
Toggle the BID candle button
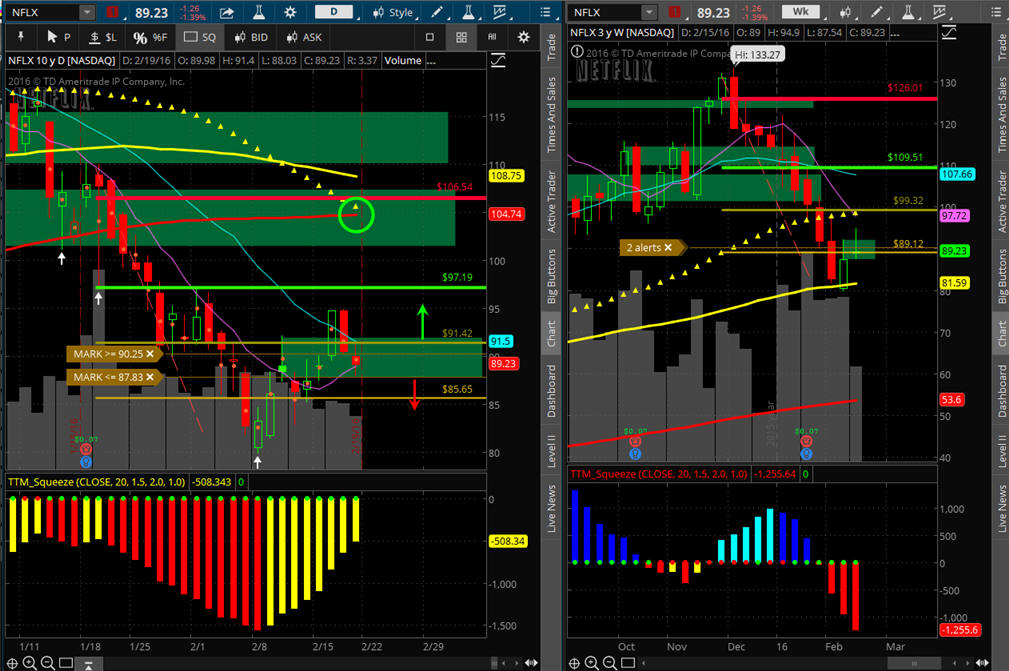(251, 37)
